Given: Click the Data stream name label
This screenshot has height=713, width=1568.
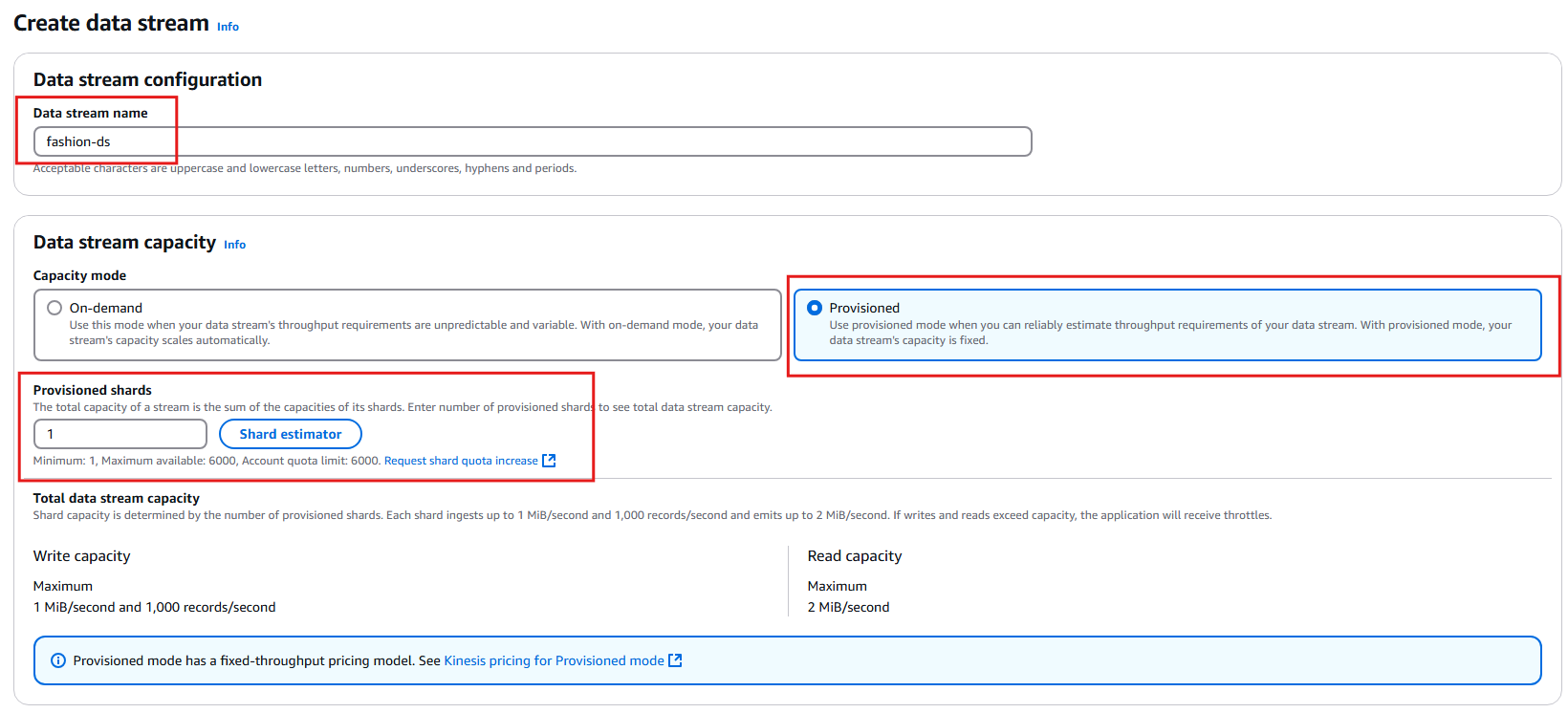Looking at the screenshot, I should 91,113.
